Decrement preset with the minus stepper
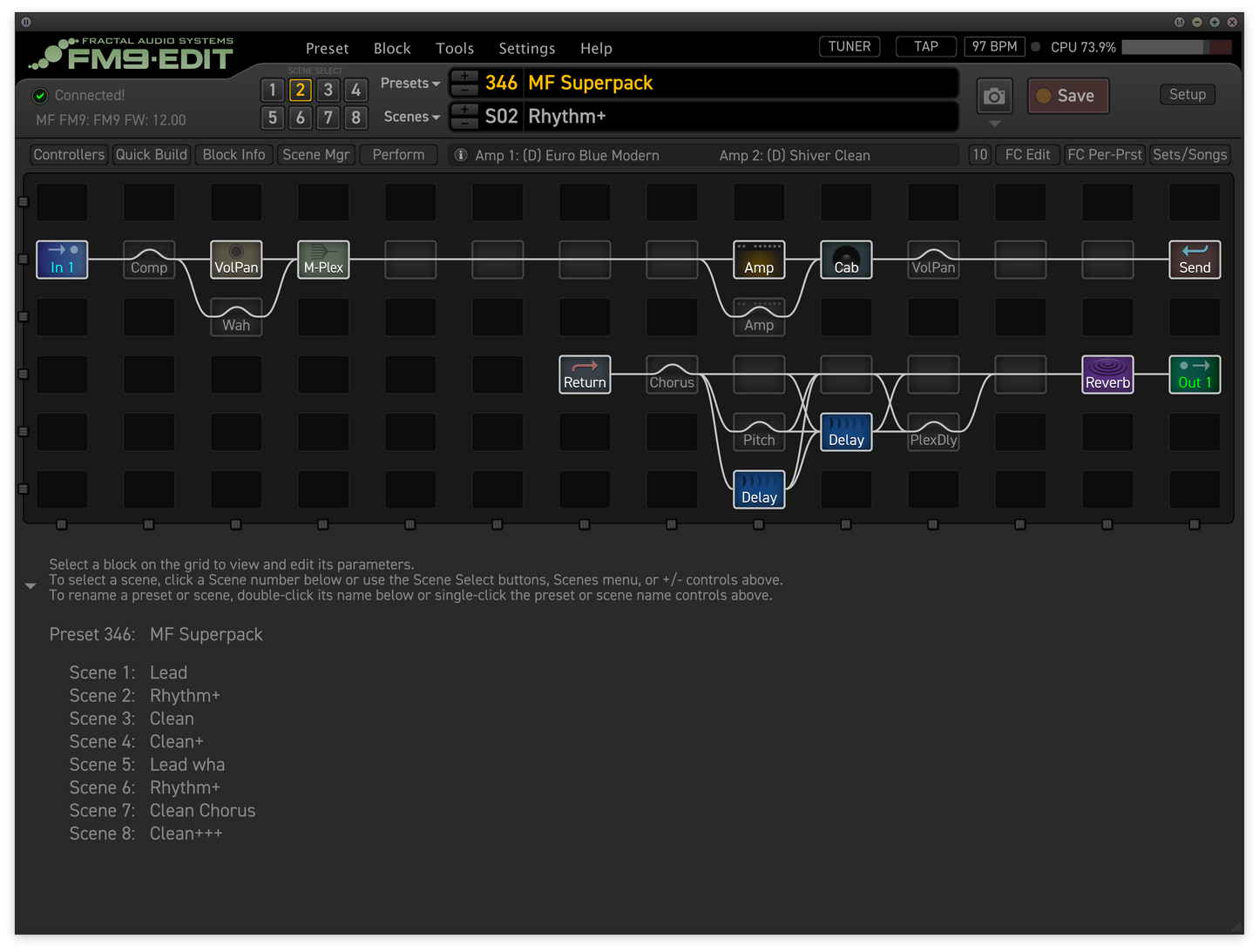 point(464,89)
